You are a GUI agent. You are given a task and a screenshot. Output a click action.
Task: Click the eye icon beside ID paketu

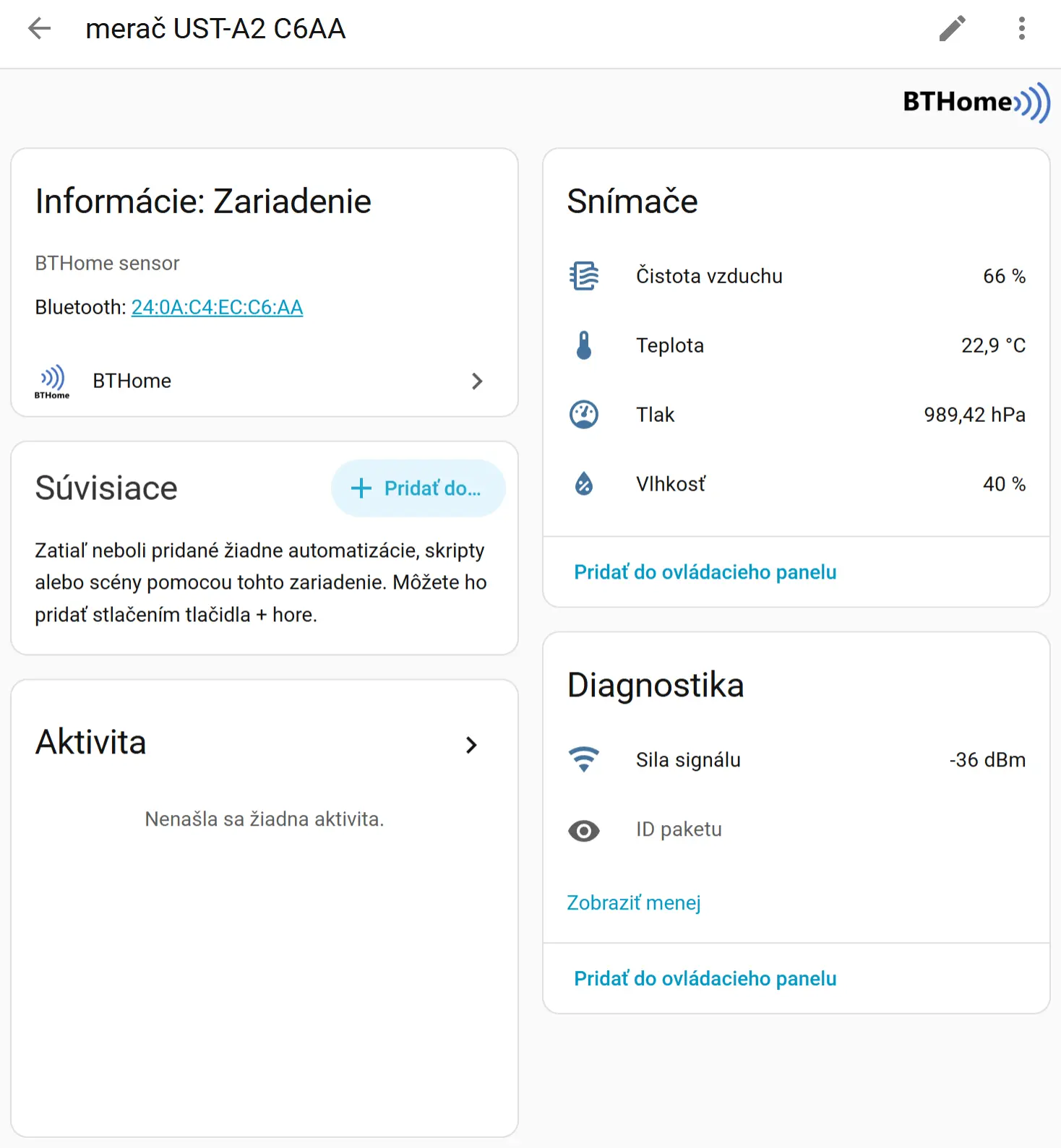click(584, 831)
